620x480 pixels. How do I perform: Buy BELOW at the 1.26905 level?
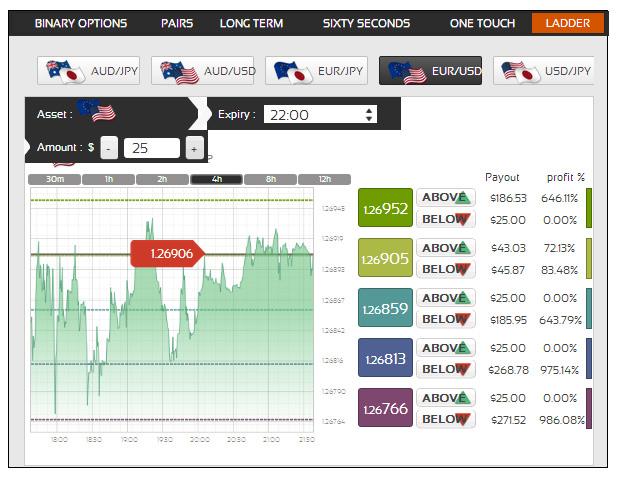point(446,269)
